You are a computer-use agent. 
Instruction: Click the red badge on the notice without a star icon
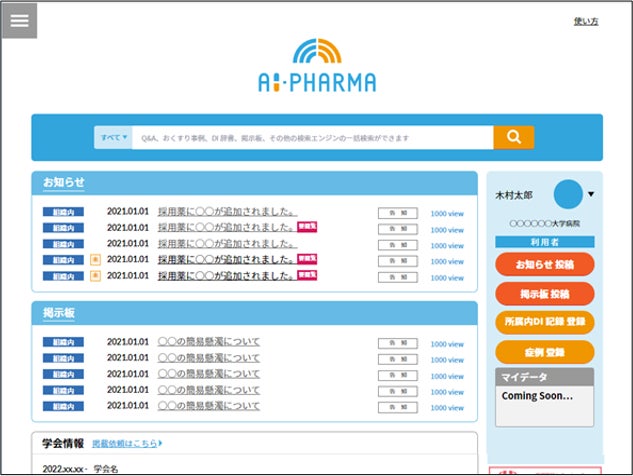tap(307, 226)
